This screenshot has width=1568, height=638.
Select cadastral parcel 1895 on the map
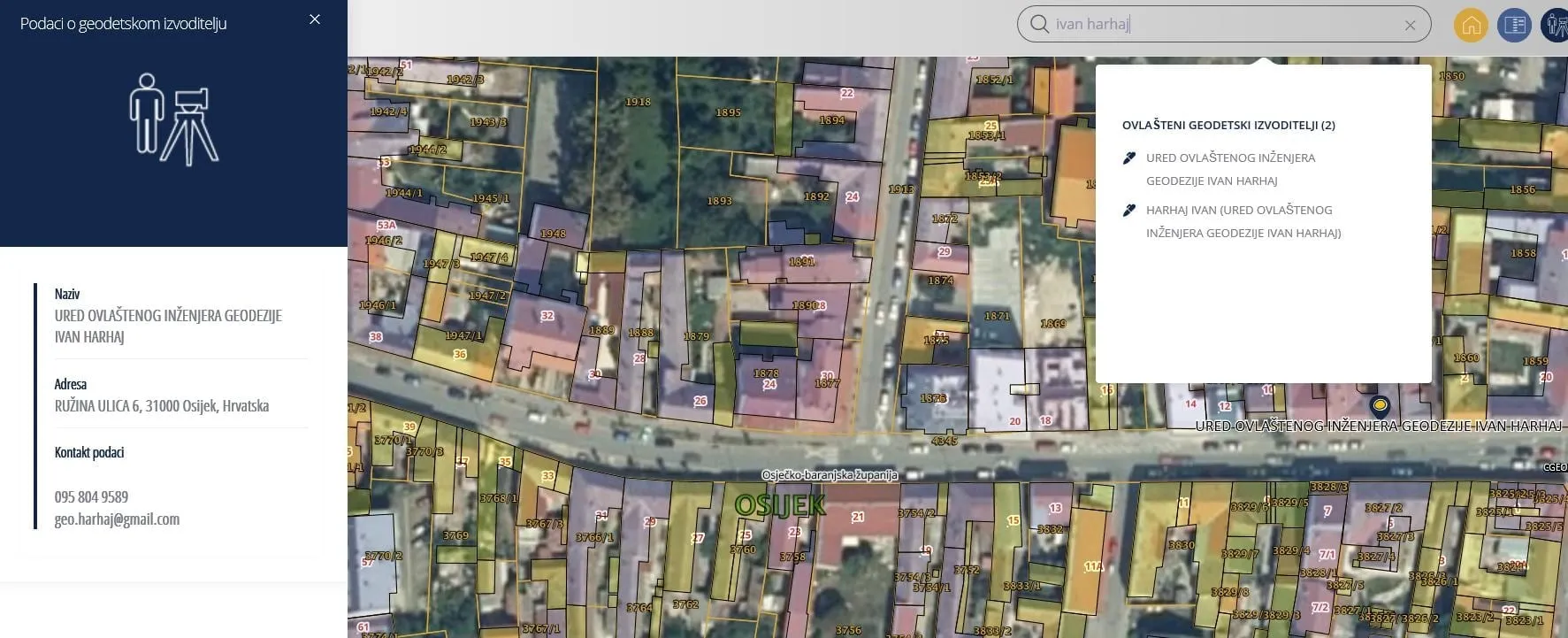728,113
